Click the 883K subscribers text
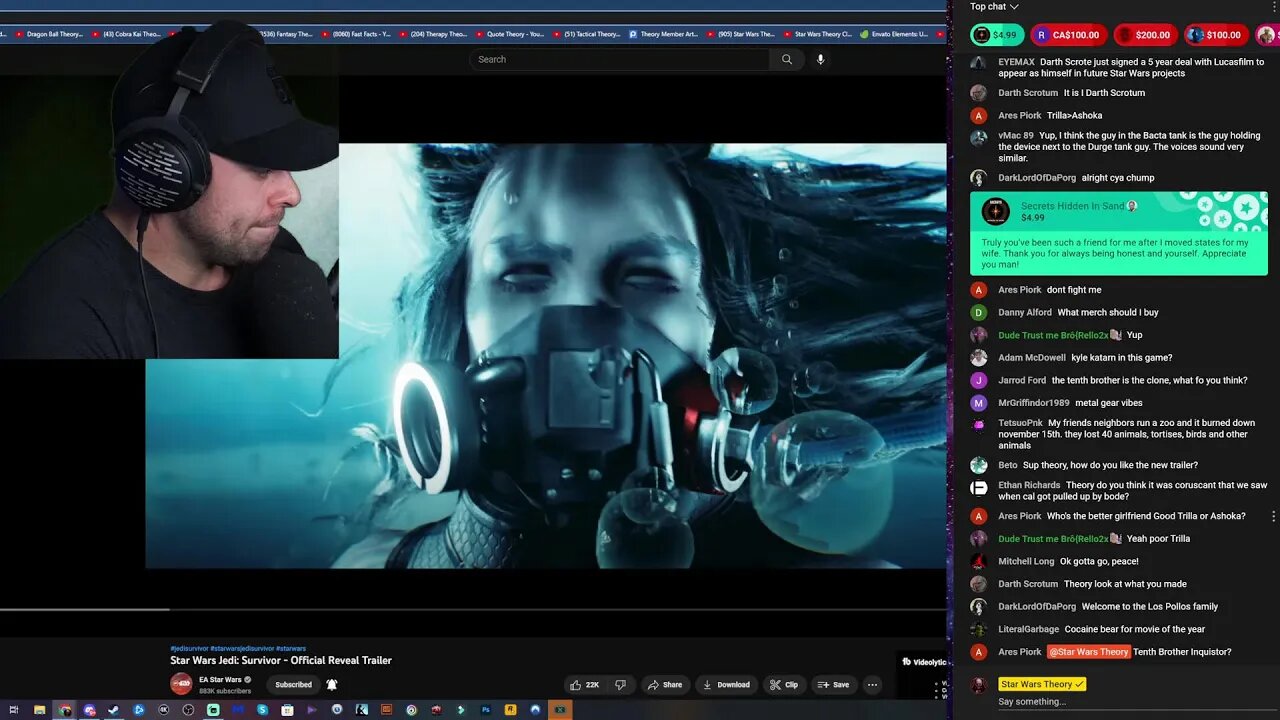Image resolution: width=1280 pixels, height=720 pixels. coord(225,691)
